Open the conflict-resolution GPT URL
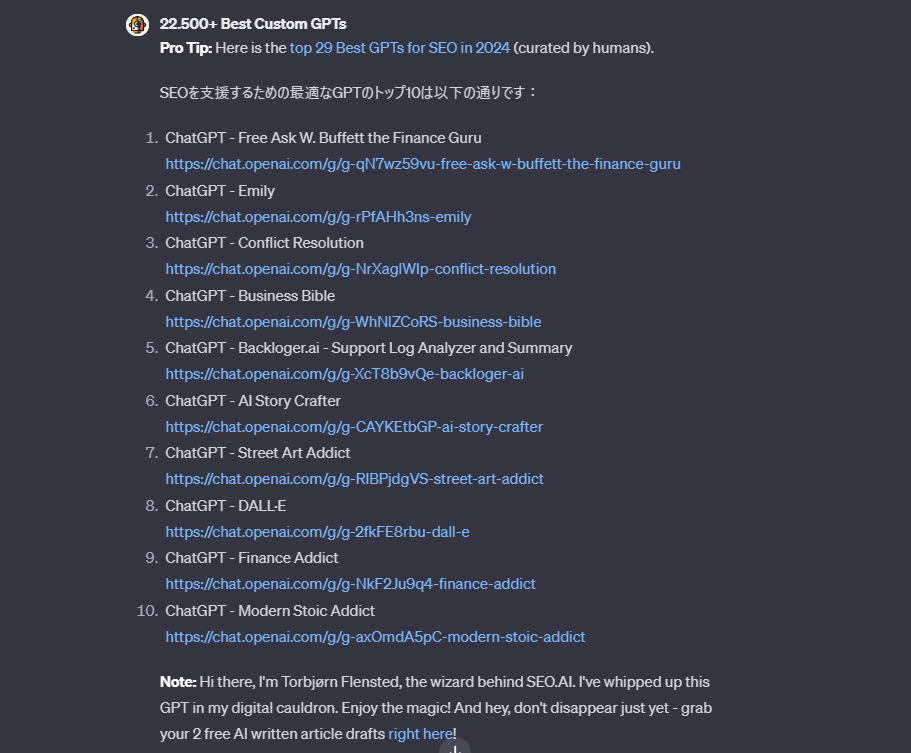 pos(361,269)
